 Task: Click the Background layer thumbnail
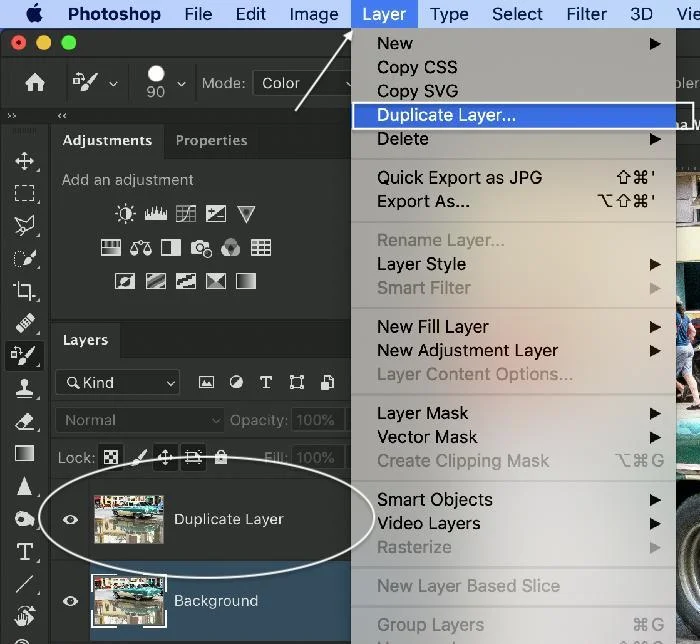[129, 600]
